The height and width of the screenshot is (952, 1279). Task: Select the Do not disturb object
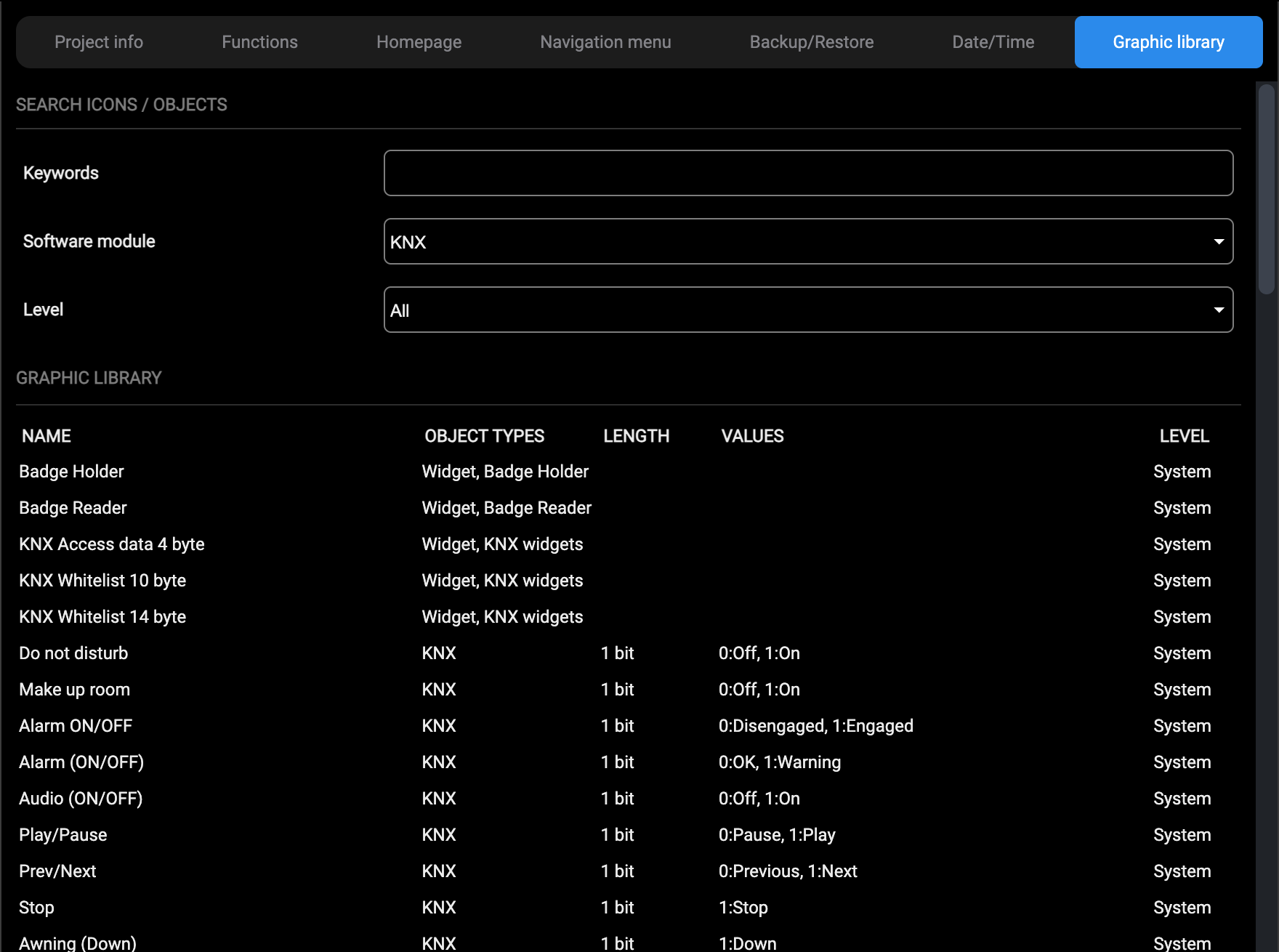tap(73, 653)
